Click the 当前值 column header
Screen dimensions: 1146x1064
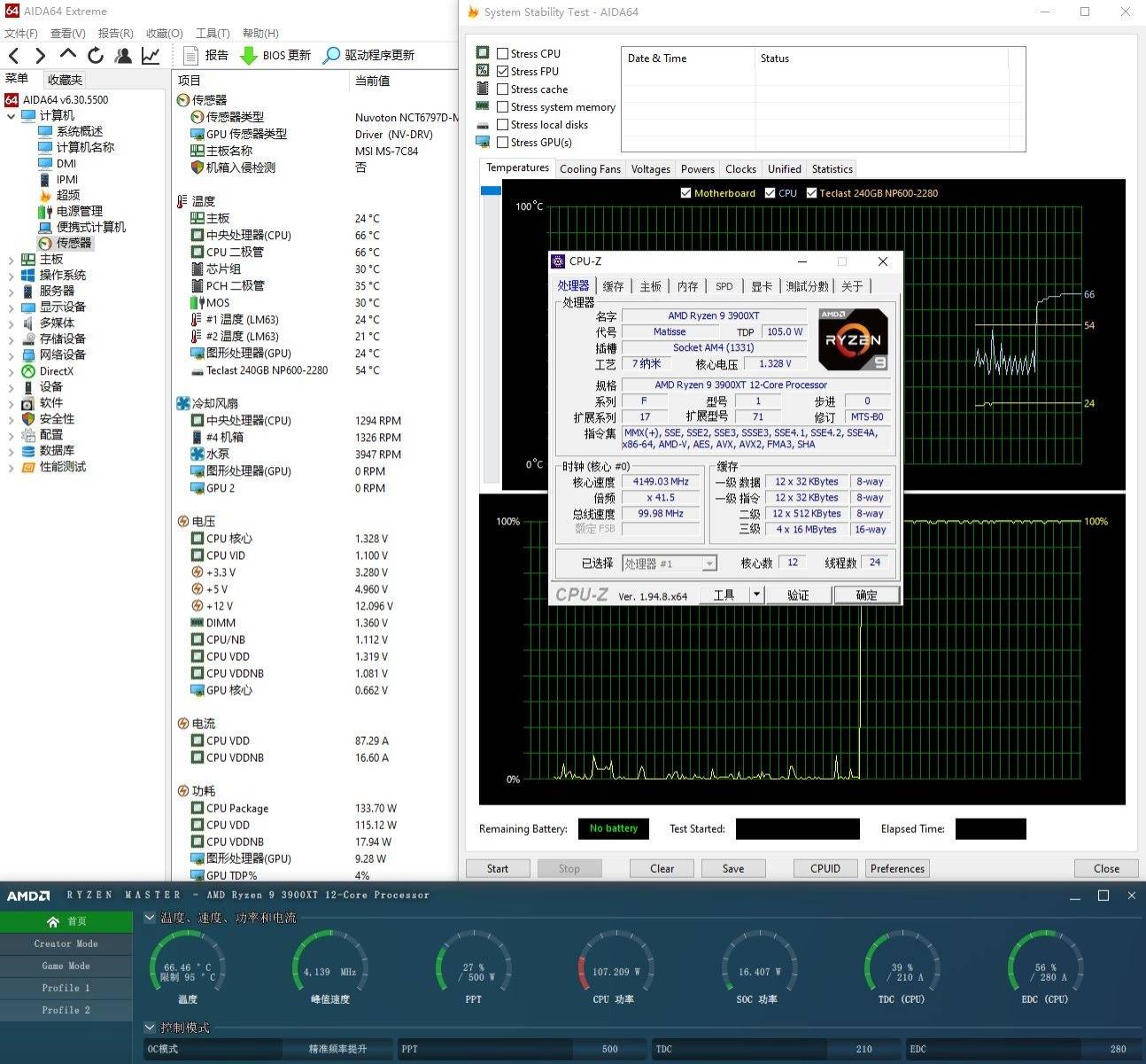372,81
